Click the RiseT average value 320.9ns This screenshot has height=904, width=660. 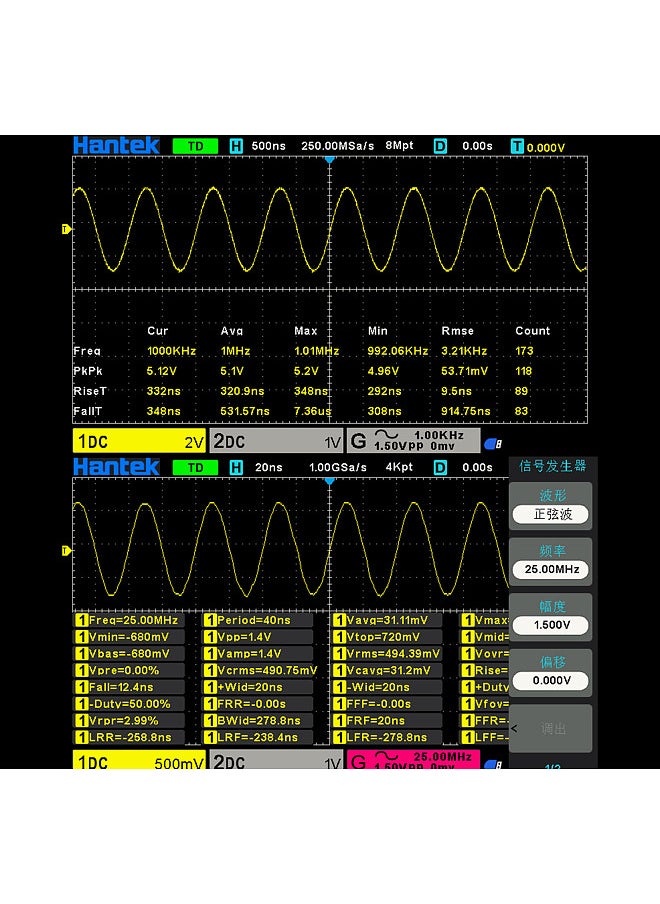(x=242, y=391)
